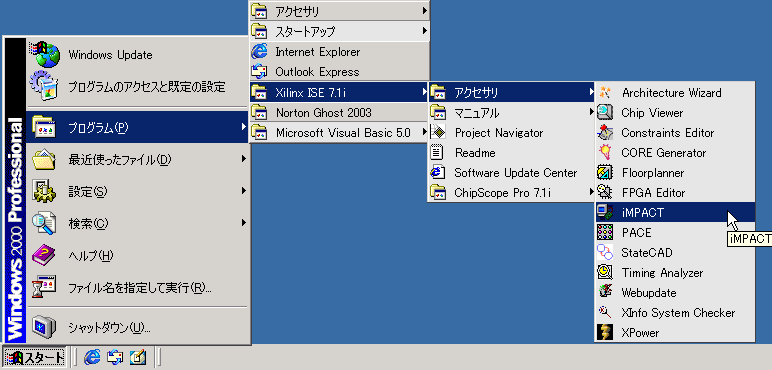The height and width of the screenshot is (370, 772).
Task: Click the Project Navigator text label
Action: click(499, 133)
